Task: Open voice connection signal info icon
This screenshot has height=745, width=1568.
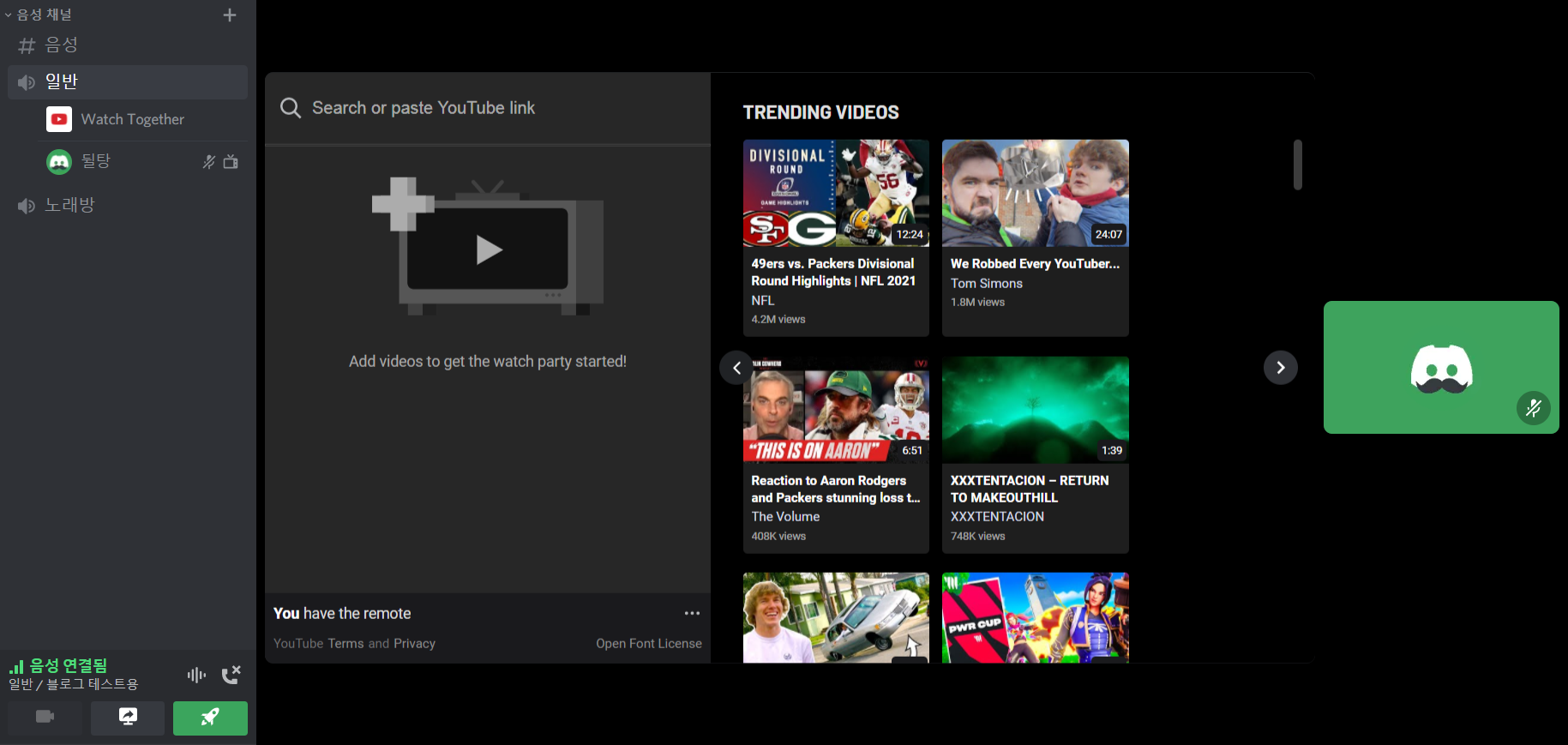Action: pyautogui.click(x=16, y=666)
